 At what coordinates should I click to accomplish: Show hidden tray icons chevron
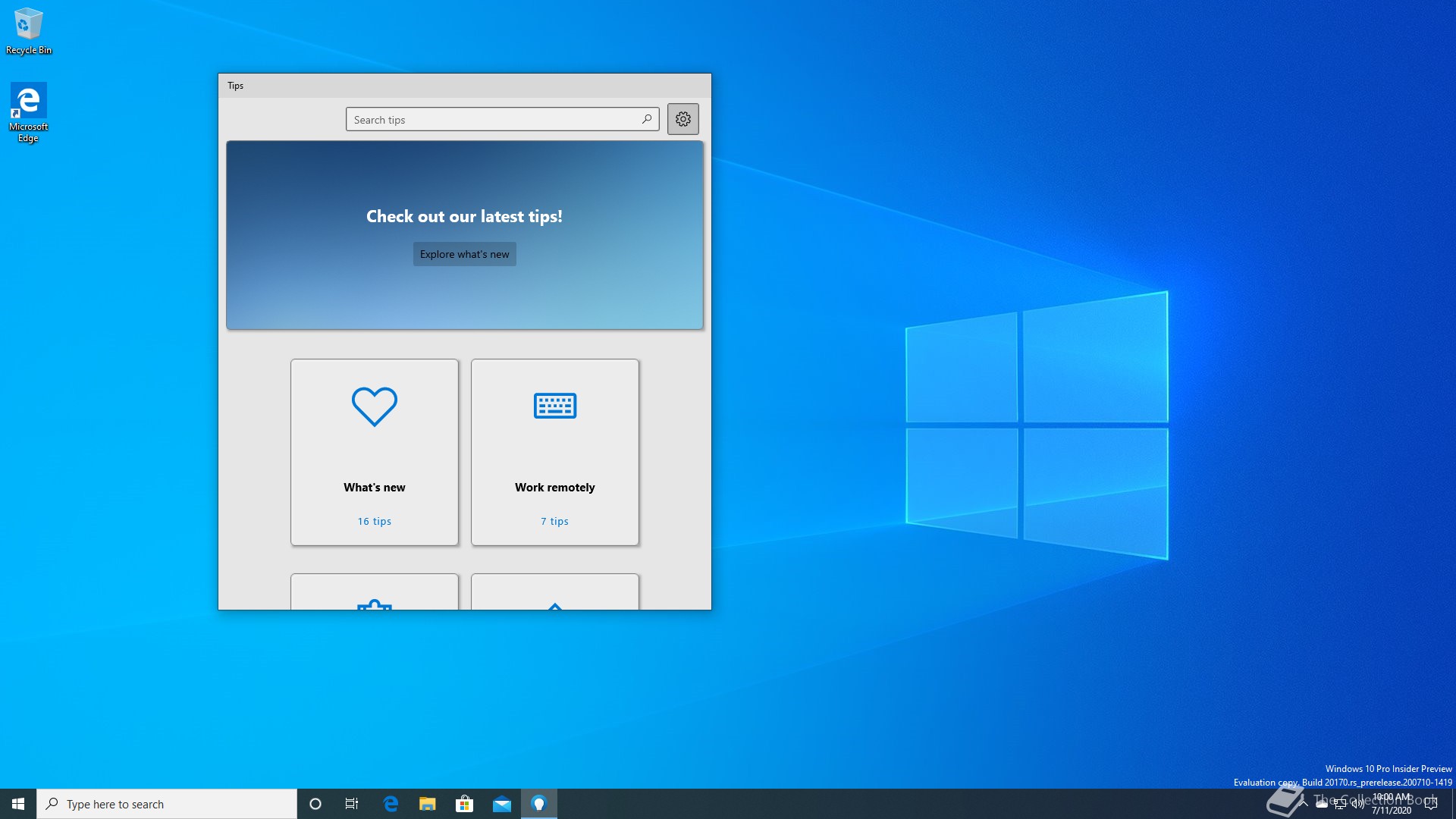coord(1304,804)
